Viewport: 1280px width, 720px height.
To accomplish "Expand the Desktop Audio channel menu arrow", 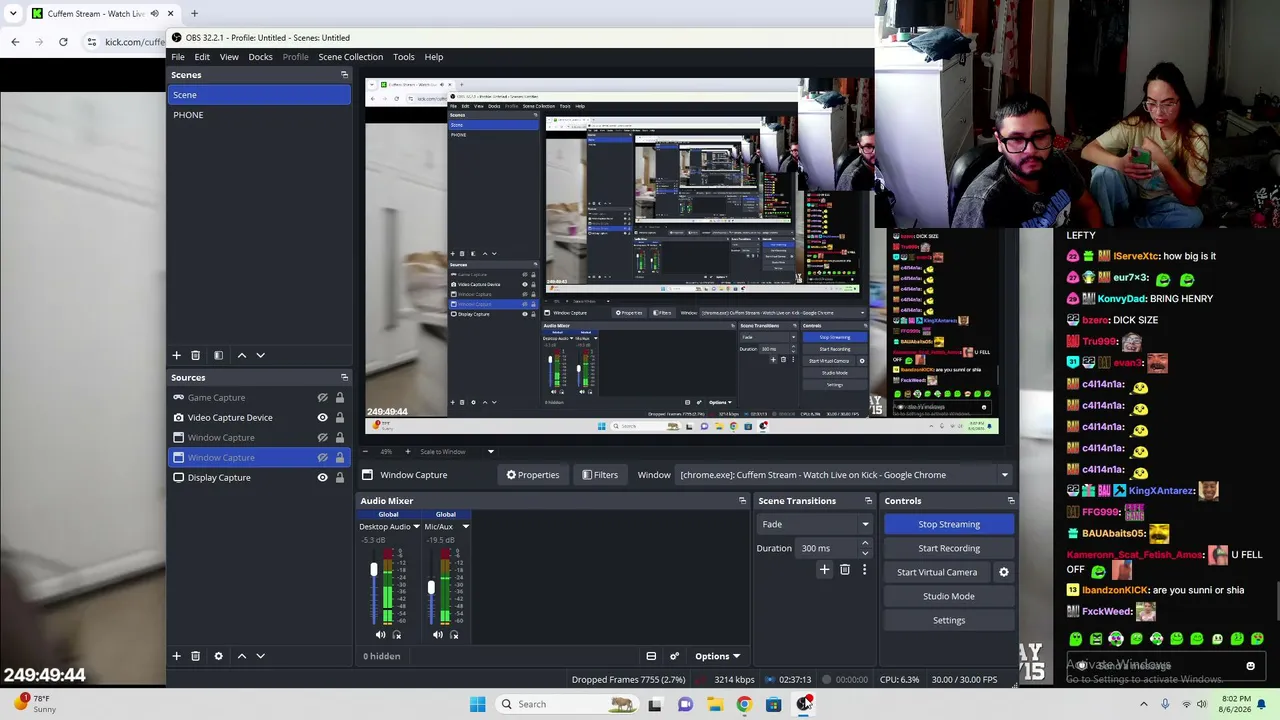I will coord(417,527).
